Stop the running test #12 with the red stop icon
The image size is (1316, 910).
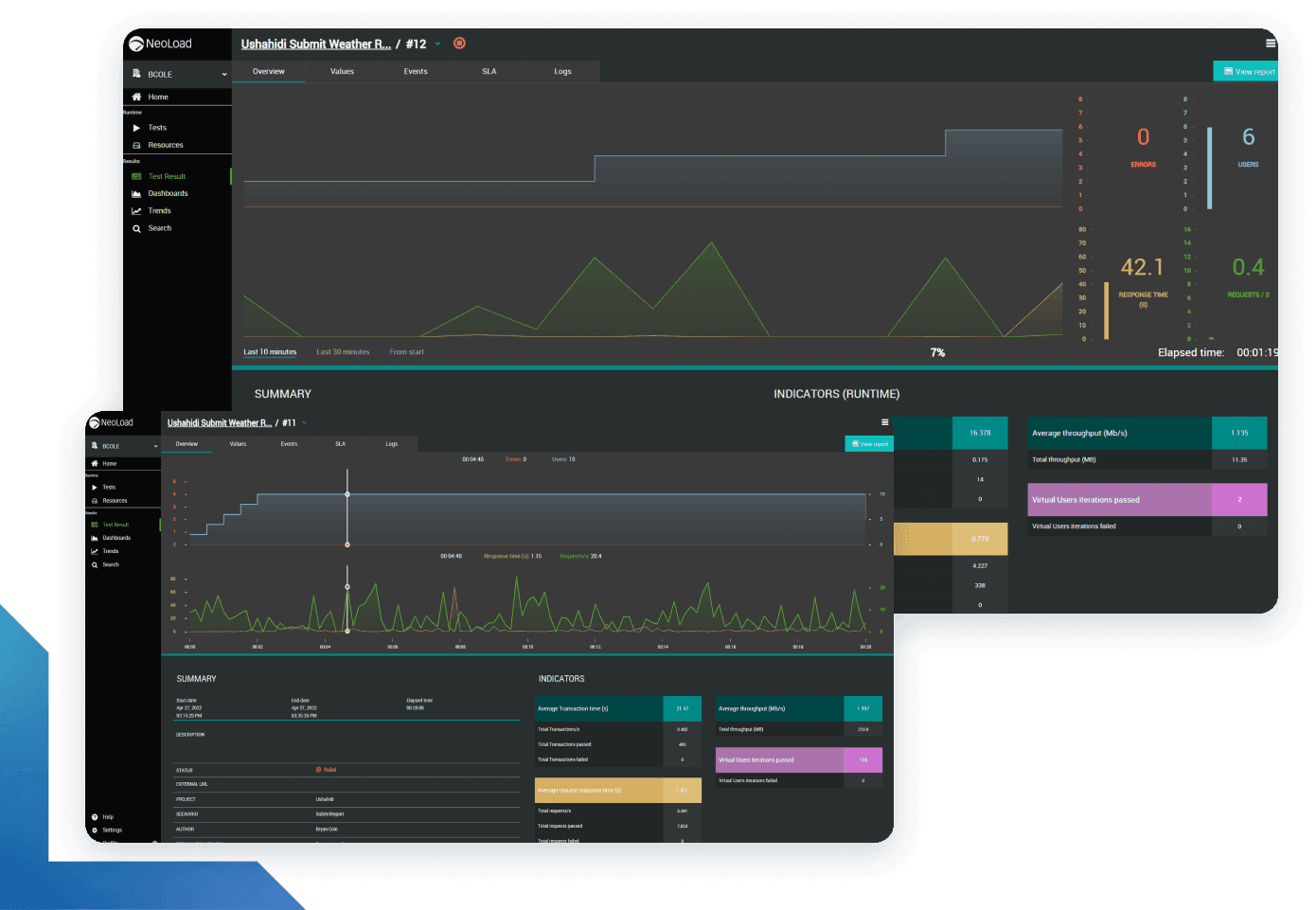(x=459, y=44)
